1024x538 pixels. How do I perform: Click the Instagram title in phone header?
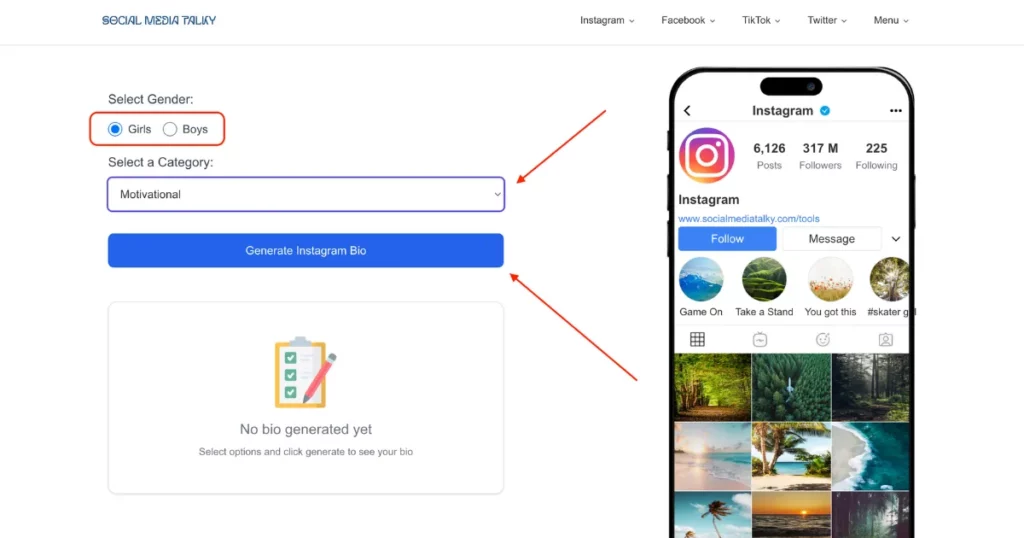pyautogui.click(x=782, y=111)
